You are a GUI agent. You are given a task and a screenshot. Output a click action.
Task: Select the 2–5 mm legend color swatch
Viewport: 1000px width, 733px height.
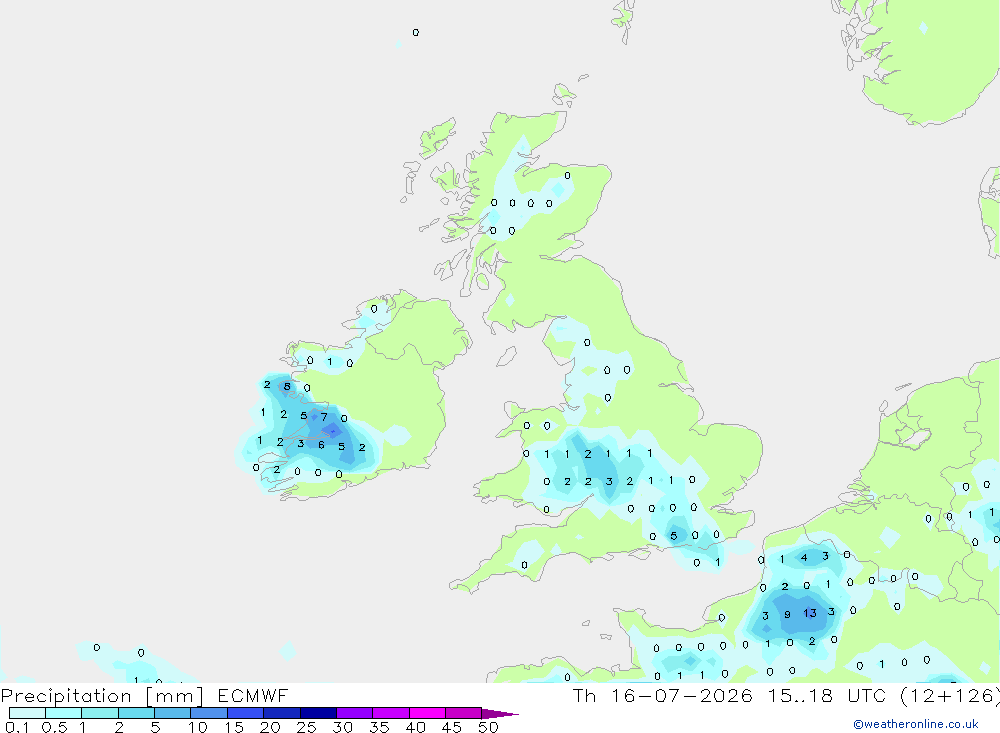[x=136, y=713]
